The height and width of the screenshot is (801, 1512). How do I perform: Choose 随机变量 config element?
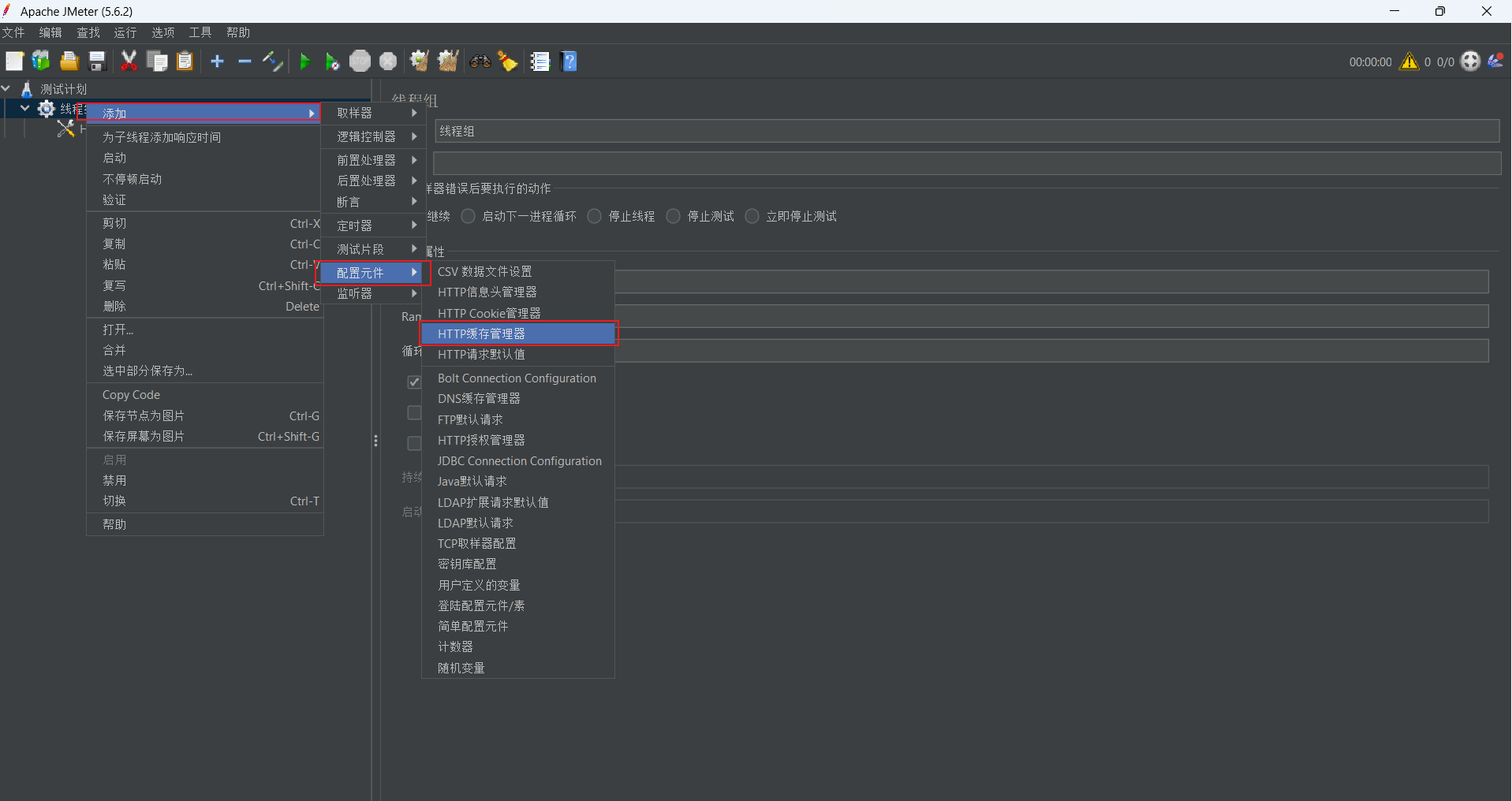[518, 668]
